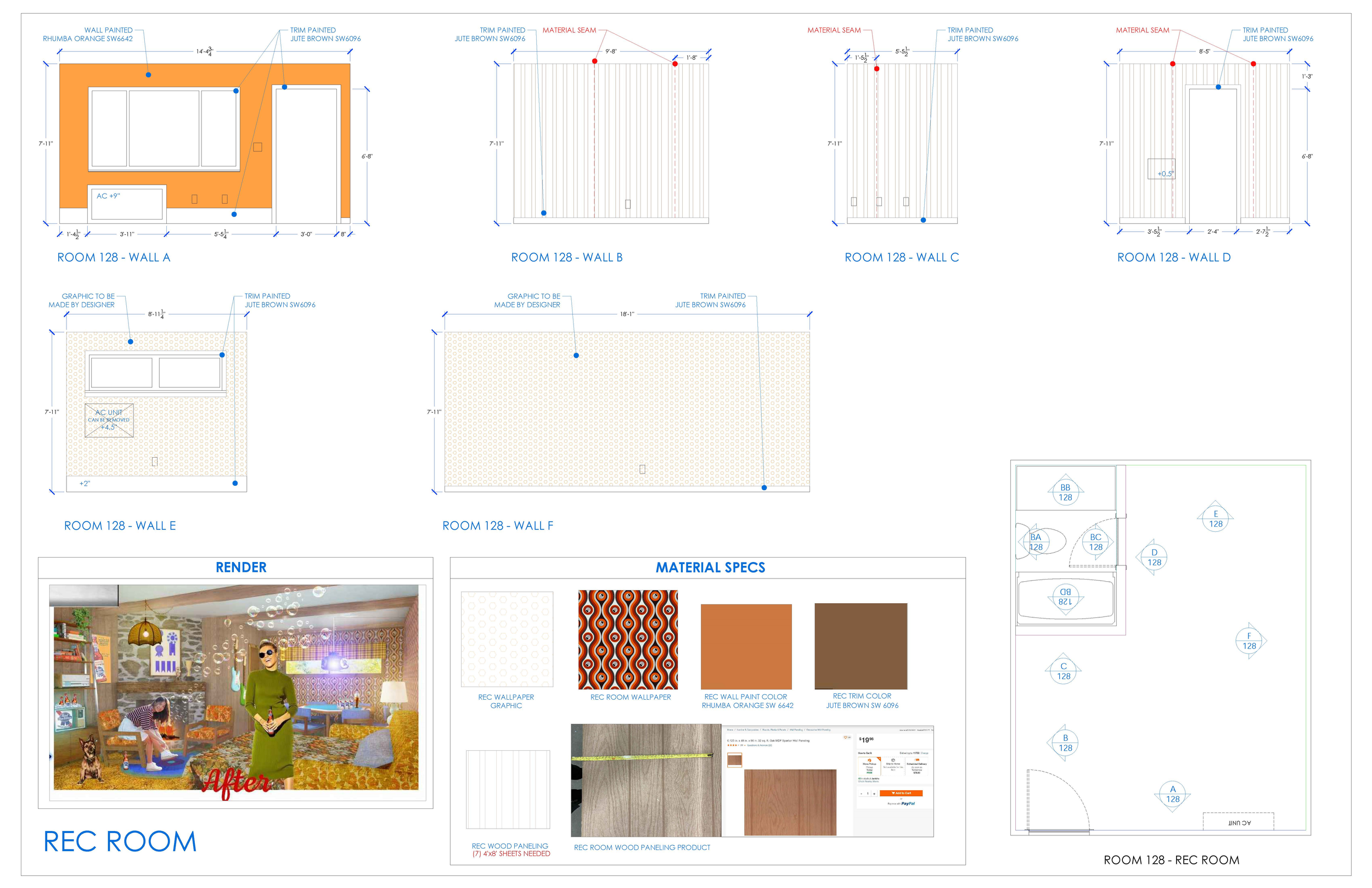
Task: Select the F 128 elevation marker
Action: pos(1249,640)
